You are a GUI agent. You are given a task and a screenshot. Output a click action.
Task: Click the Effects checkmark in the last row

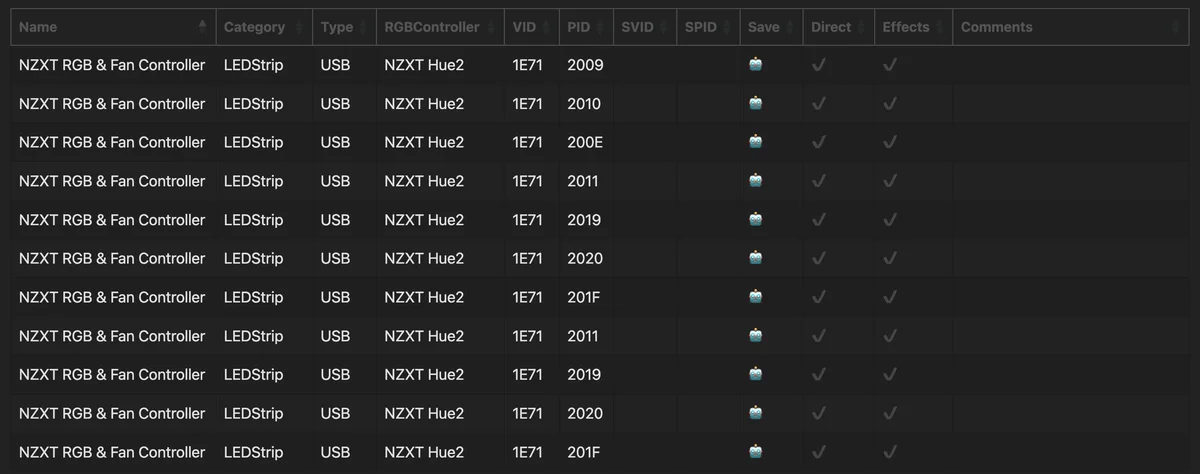coord(890,452)
